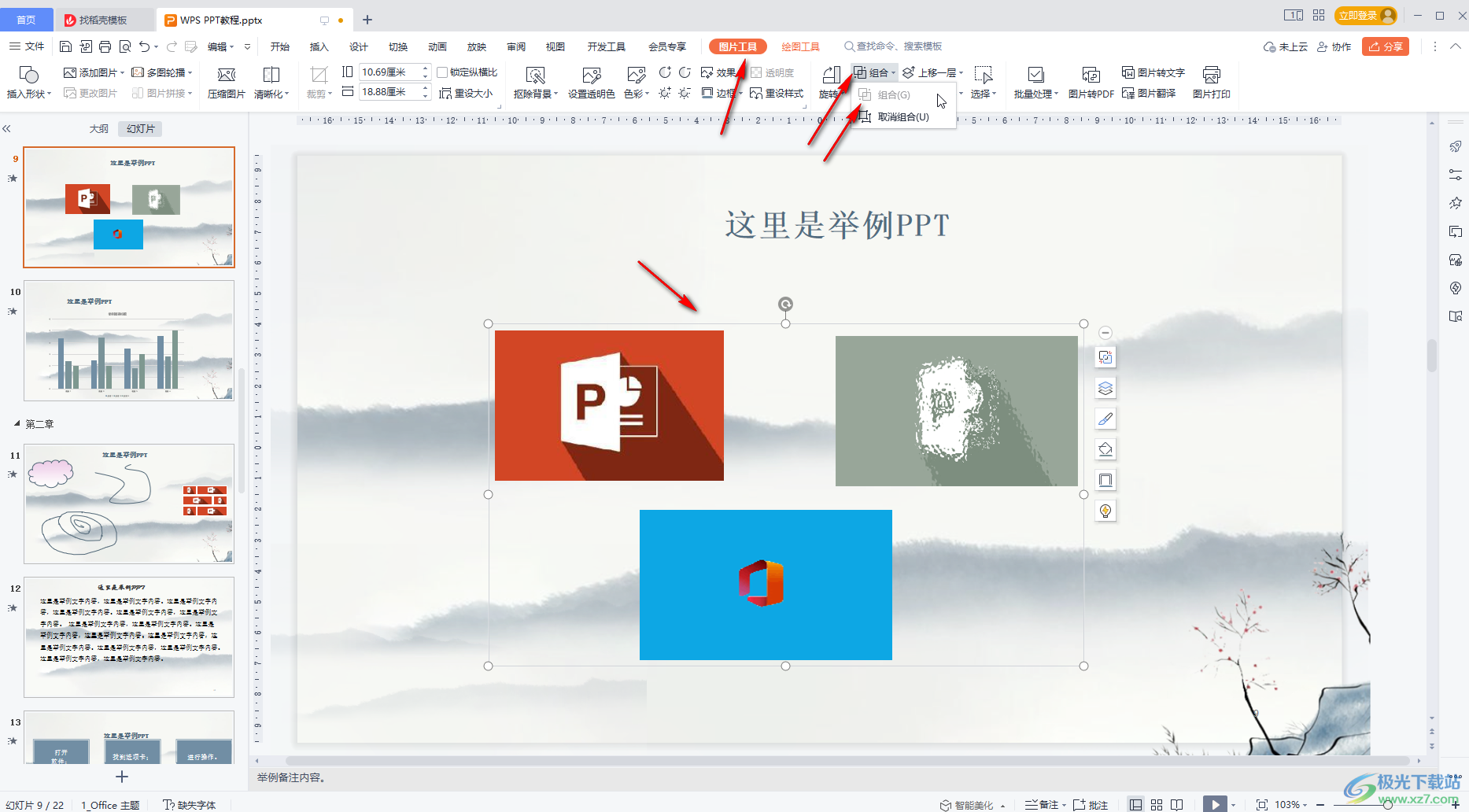
Task: Click the 设置透明色 icon
Action: 592,75
